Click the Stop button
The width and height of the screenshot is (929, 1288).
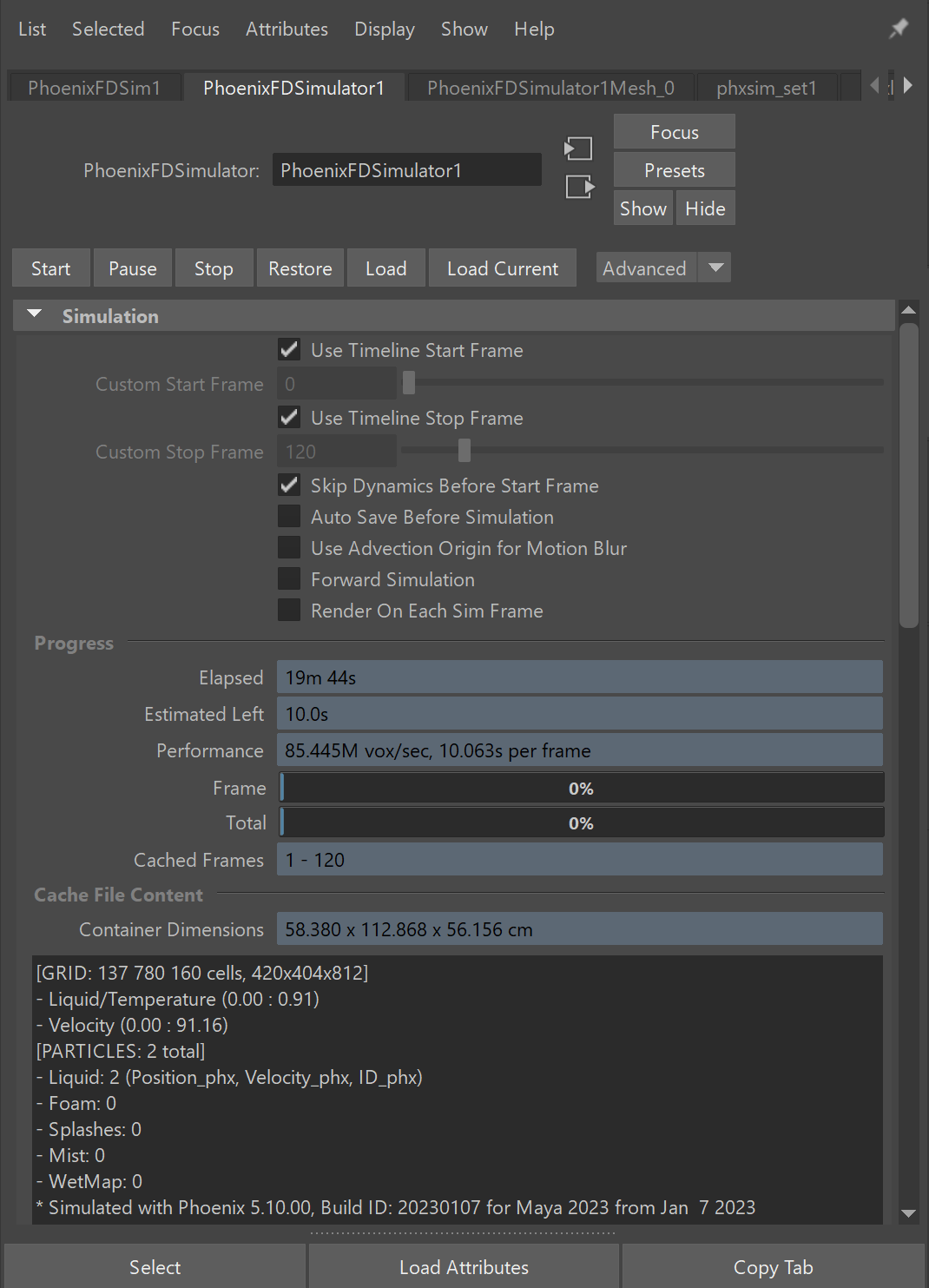pos(214,268)
